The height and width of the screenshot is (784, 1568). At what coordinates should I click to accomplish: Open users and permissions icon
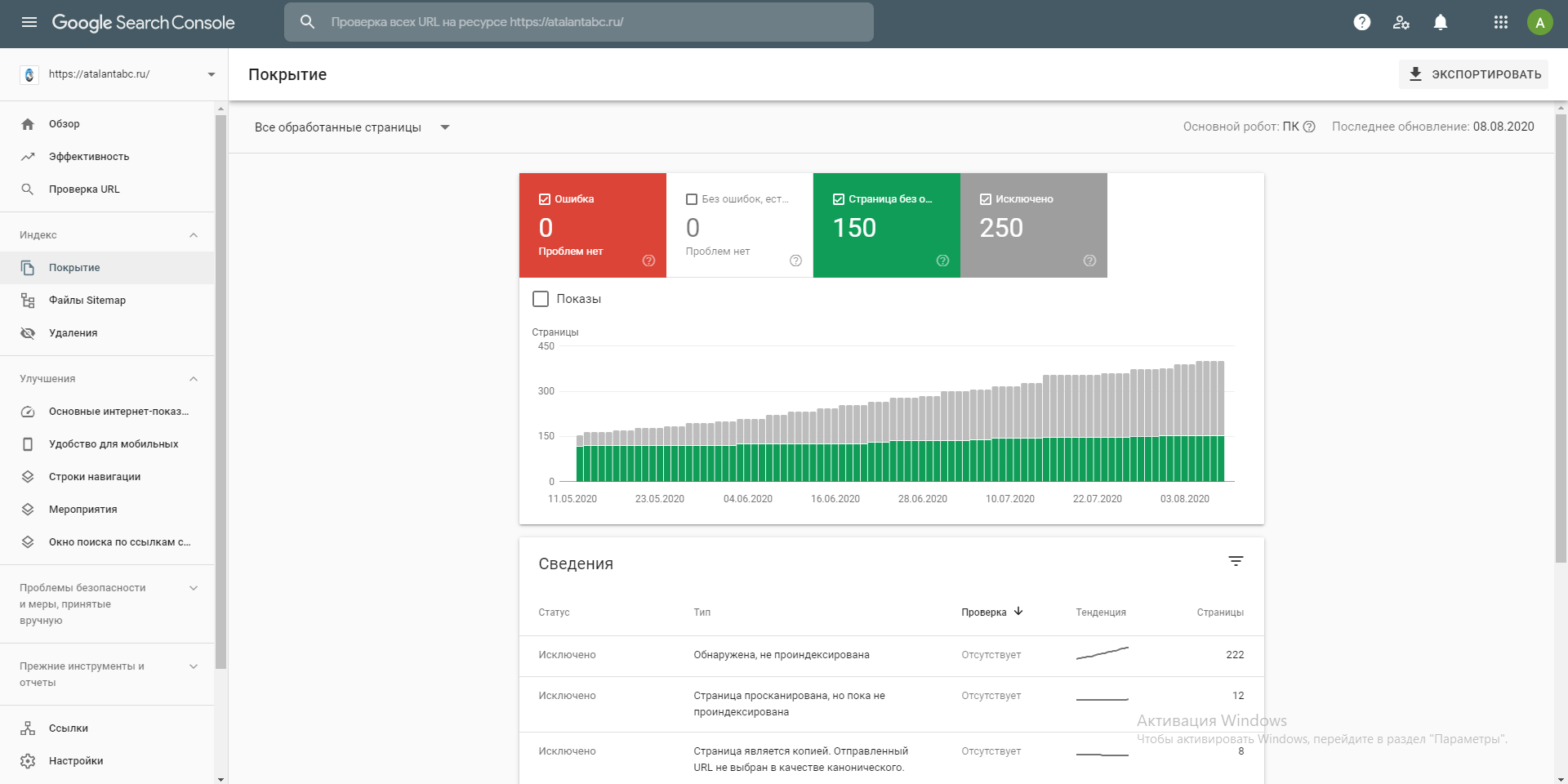(x=1401, y=22)
